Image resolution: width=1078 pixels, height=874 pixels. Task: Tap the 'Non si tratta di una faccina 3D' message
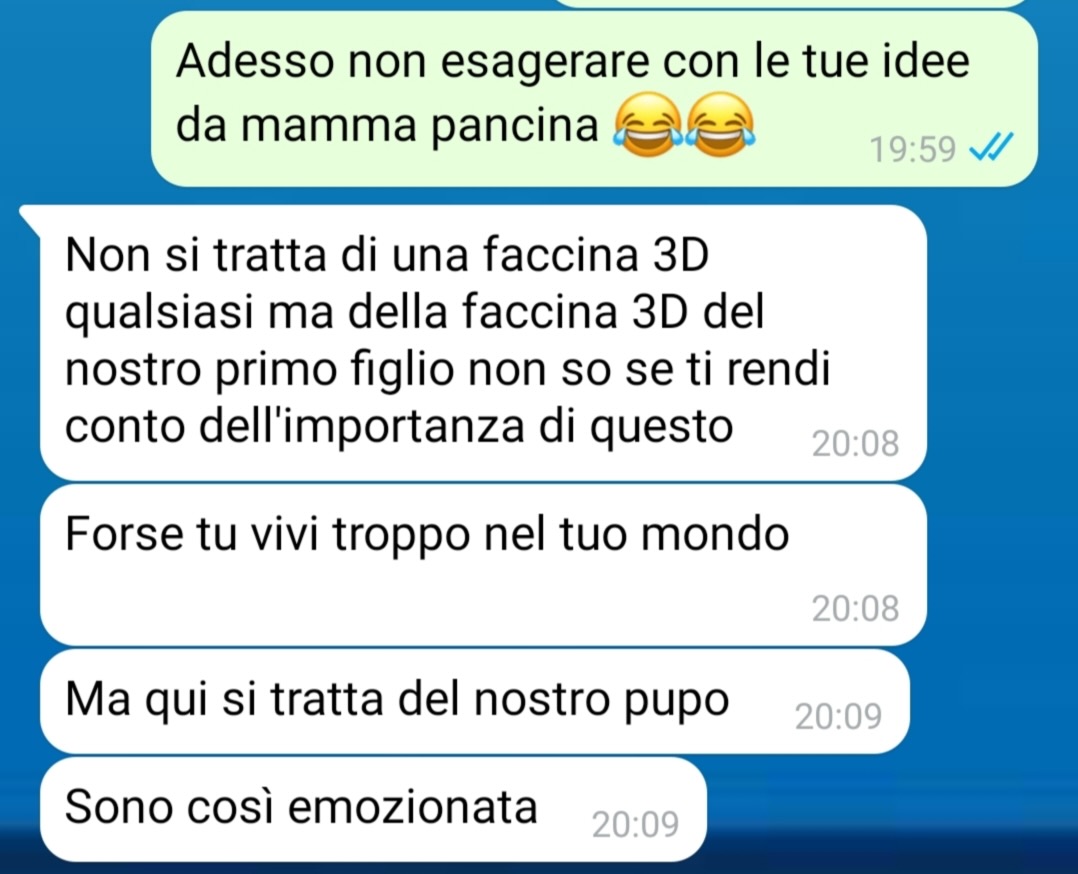483,342
